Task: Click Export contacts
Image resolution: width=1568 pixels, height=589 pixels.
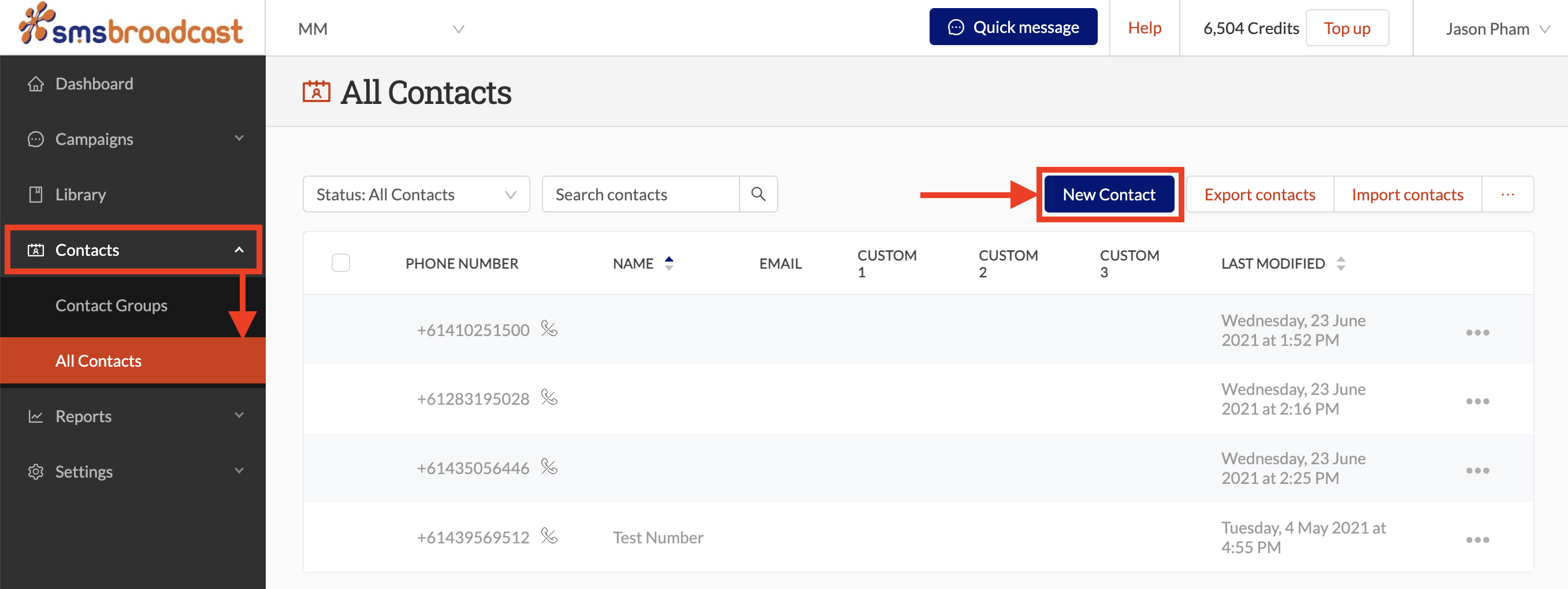Action: (1259, 195)
